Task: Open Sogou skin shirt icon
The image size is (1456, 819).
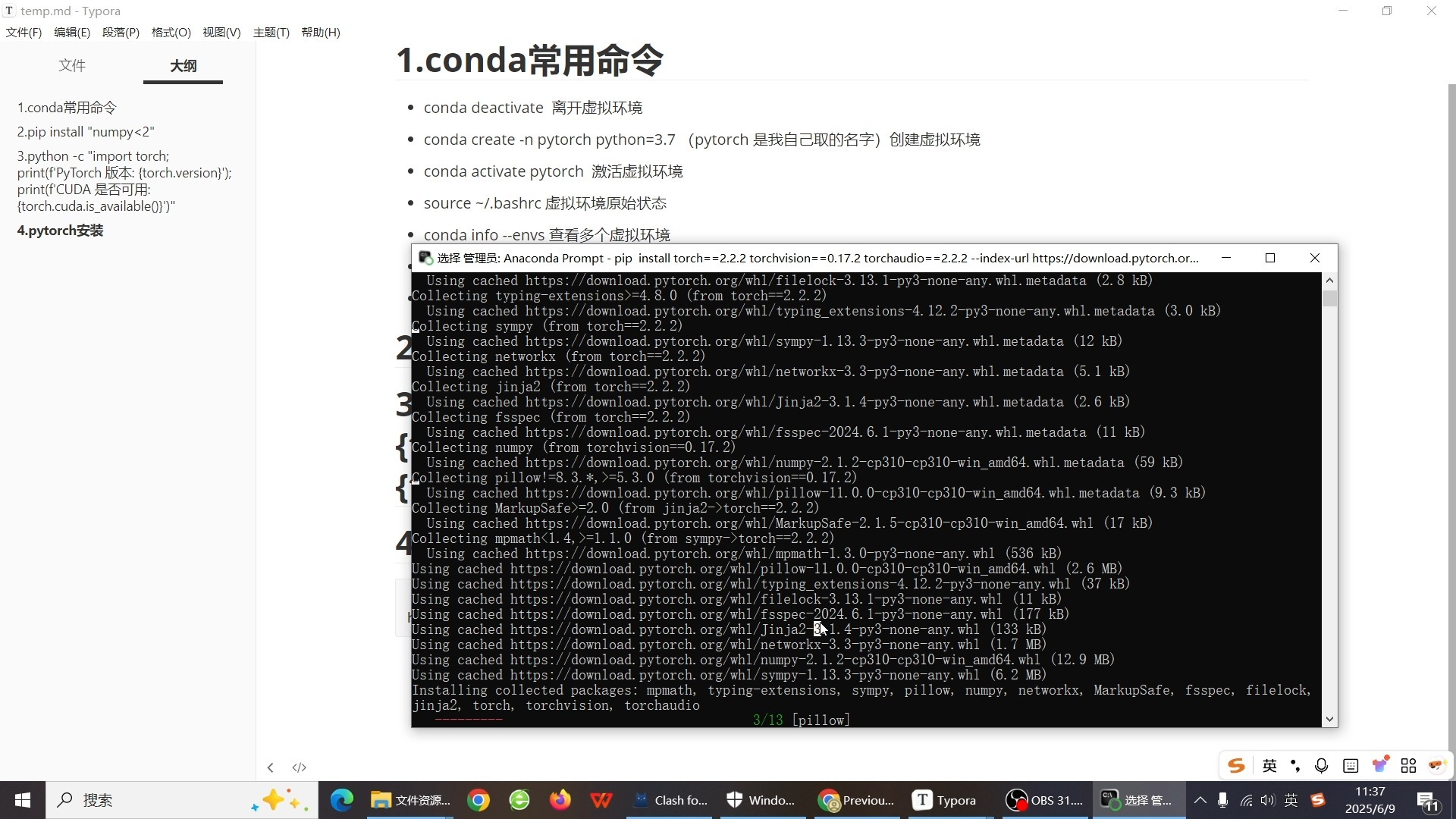Action: pos(1380,764)
